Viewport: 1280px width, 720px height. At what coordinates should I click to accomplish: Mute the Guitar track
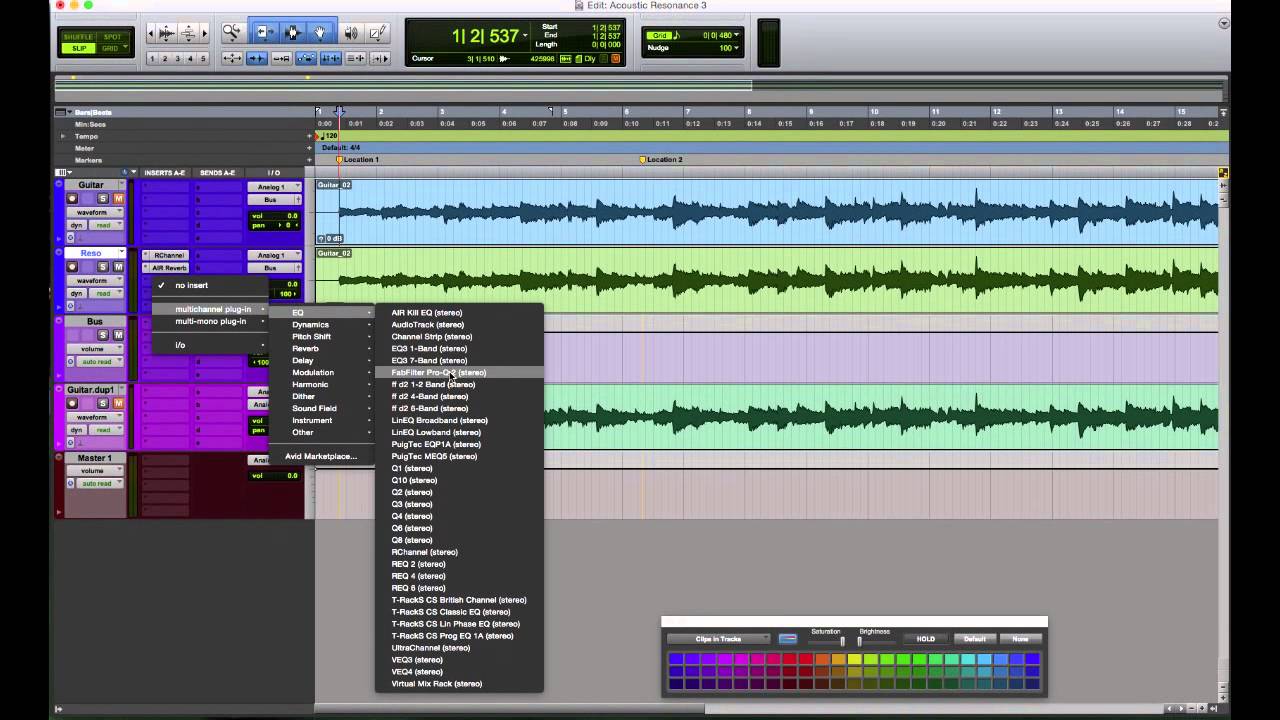[118, 199]
